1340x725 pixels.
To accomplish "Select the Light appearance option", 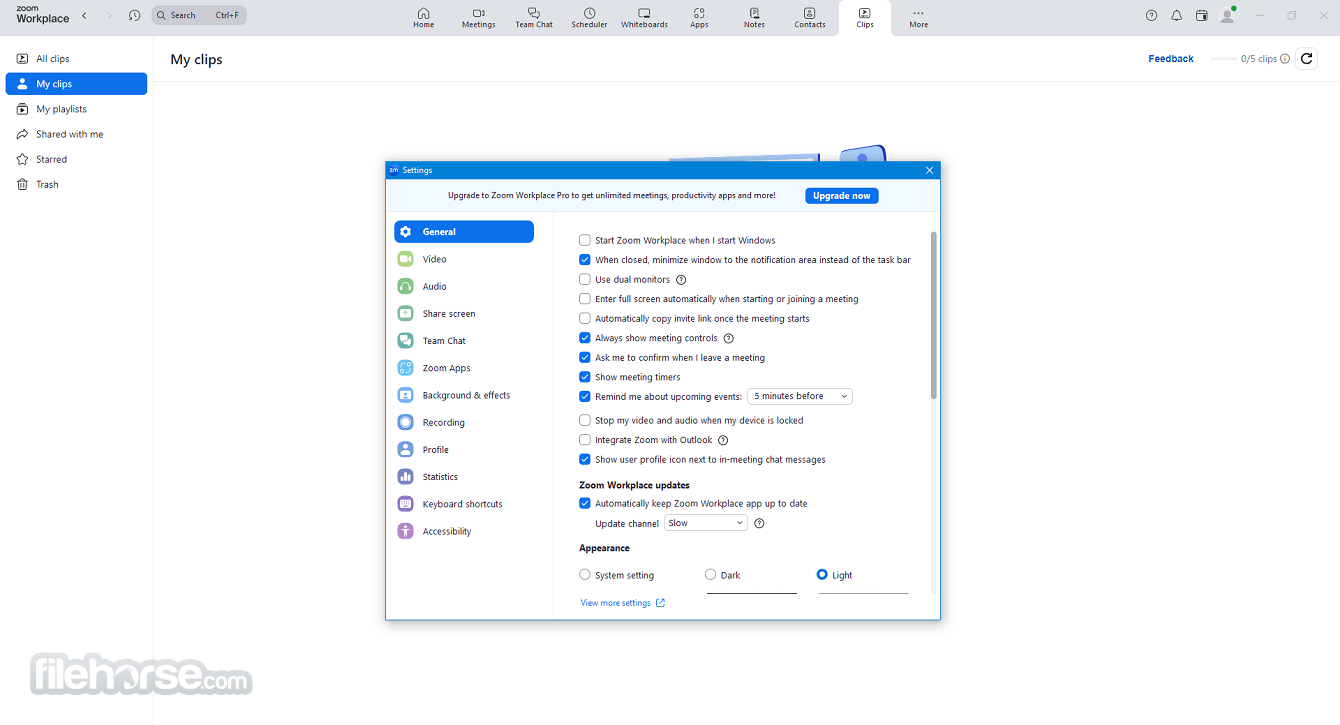I will (822, 575).
